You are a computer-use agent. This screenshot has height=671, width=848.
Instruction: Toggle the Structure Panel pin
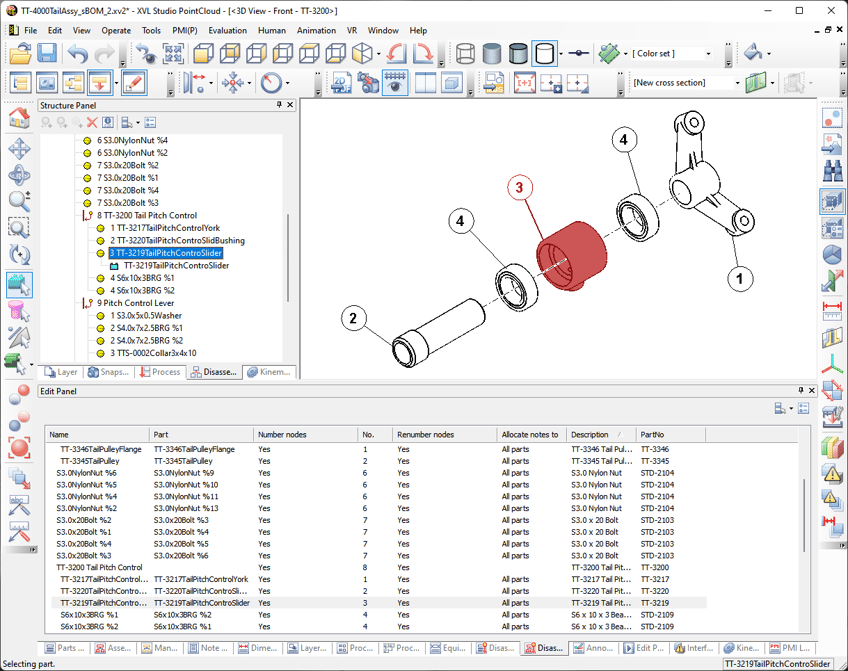(279, 105)
